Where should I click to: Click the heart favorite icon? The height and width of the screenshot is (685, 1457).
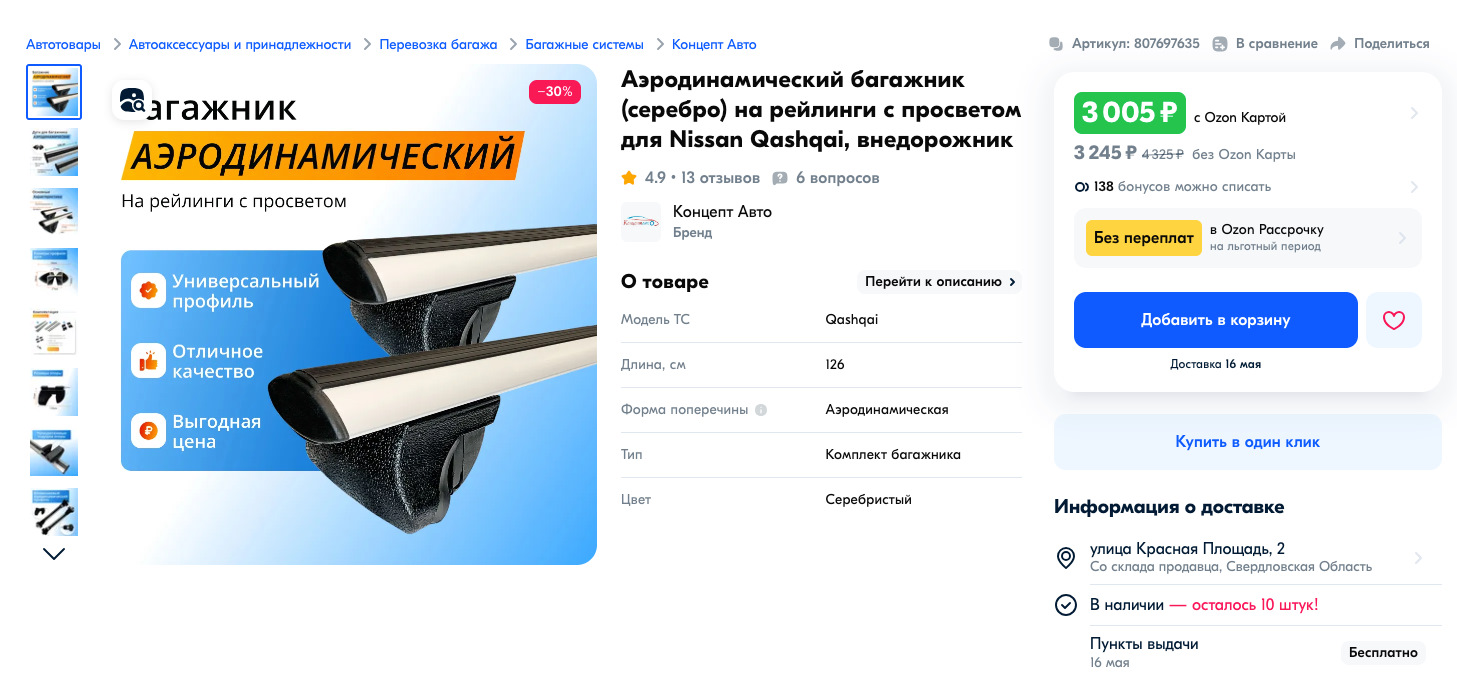1394,320
